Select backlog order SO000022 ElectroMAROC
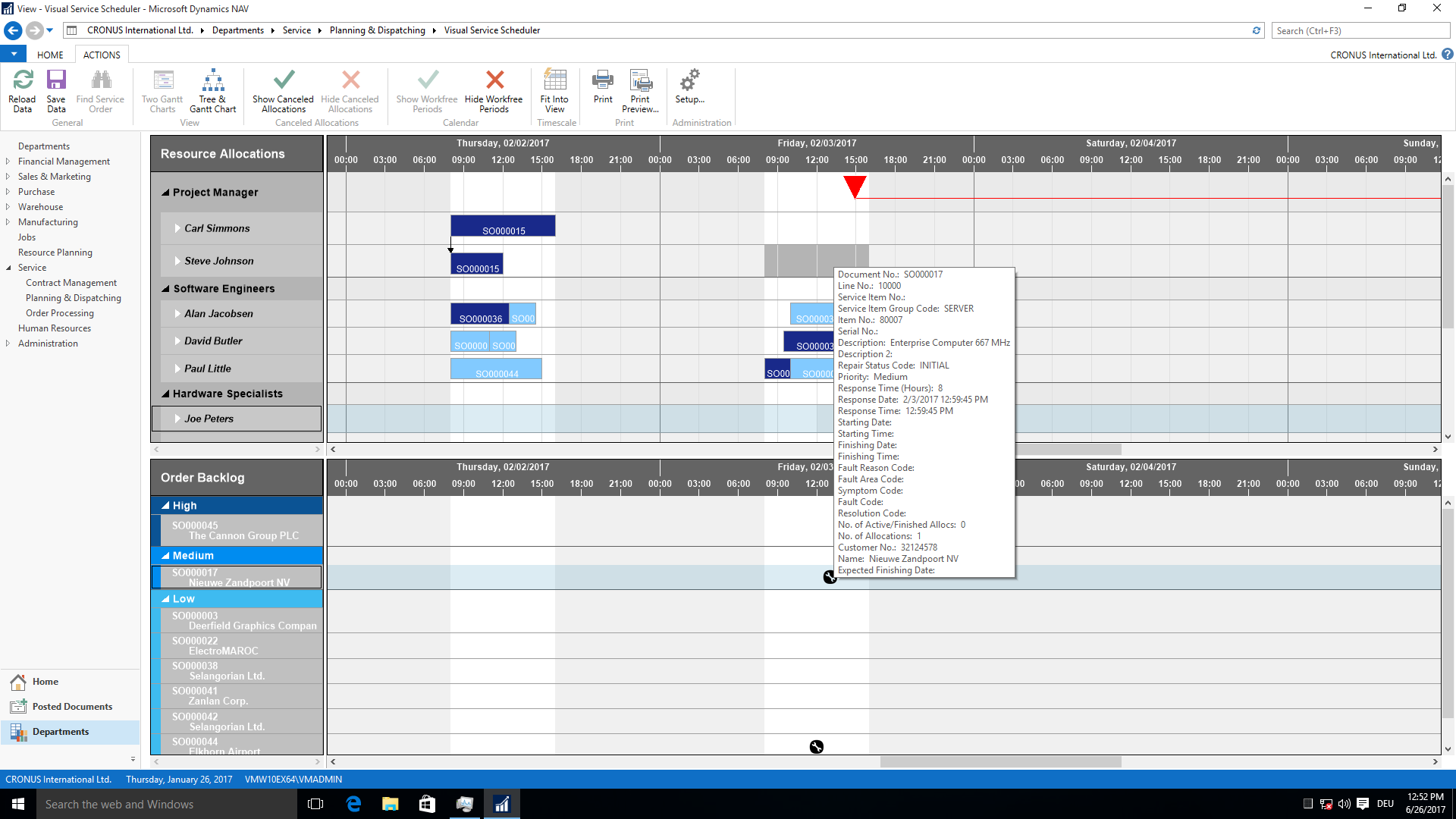 tap(237, 646)
